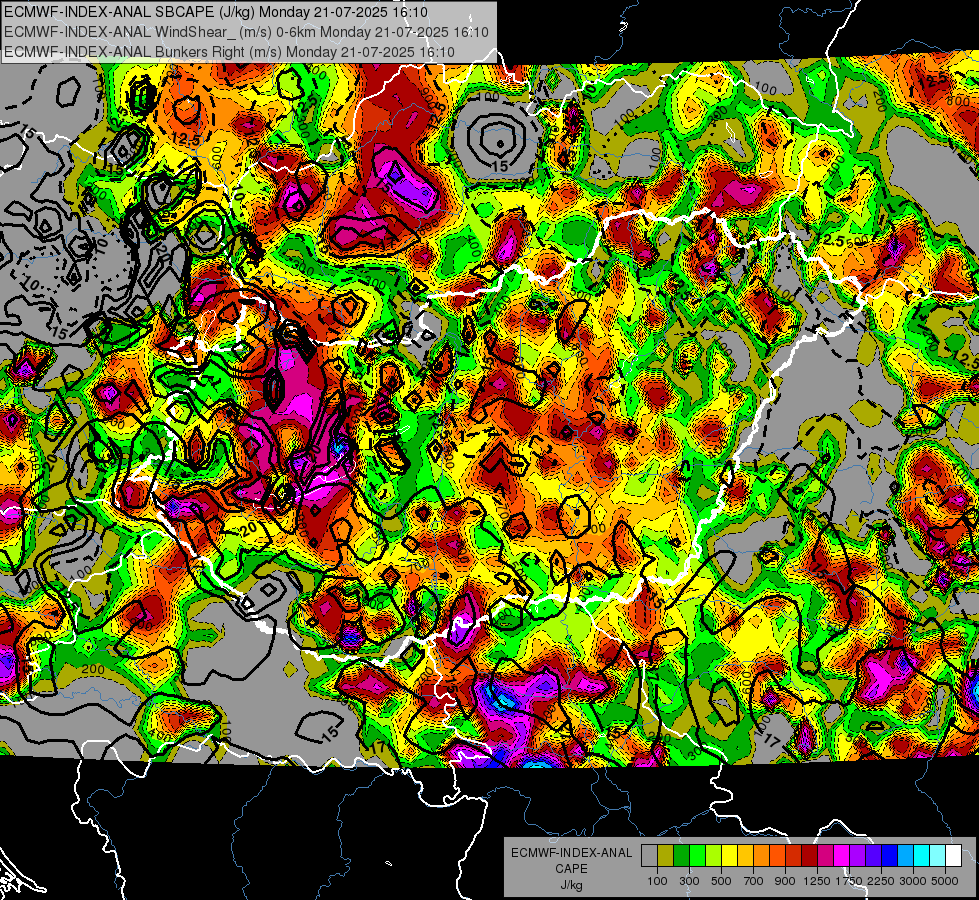Click the 100 legend value
Viewport: 979px width, 900px height.
(657, 881)
